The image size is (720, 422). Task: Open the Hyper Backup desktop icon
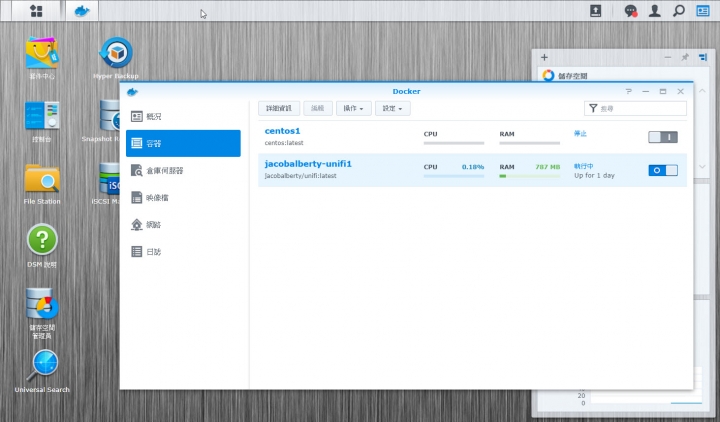click(x=116, y=52)
